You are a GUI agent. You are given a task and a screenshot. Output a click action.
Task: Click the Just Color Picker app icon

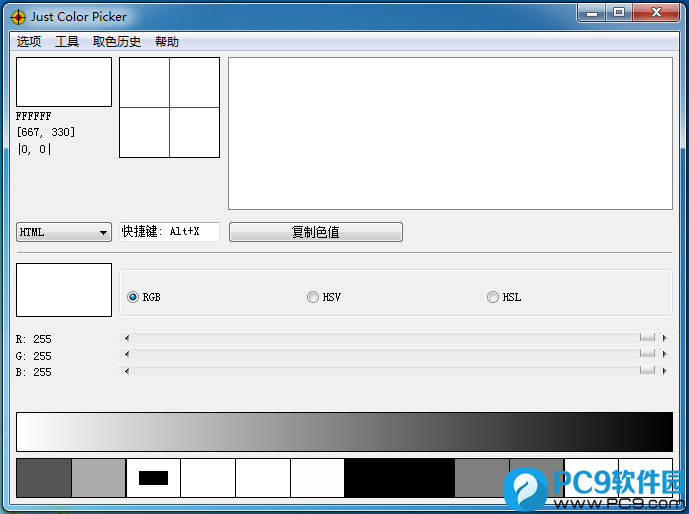point(18,17)
